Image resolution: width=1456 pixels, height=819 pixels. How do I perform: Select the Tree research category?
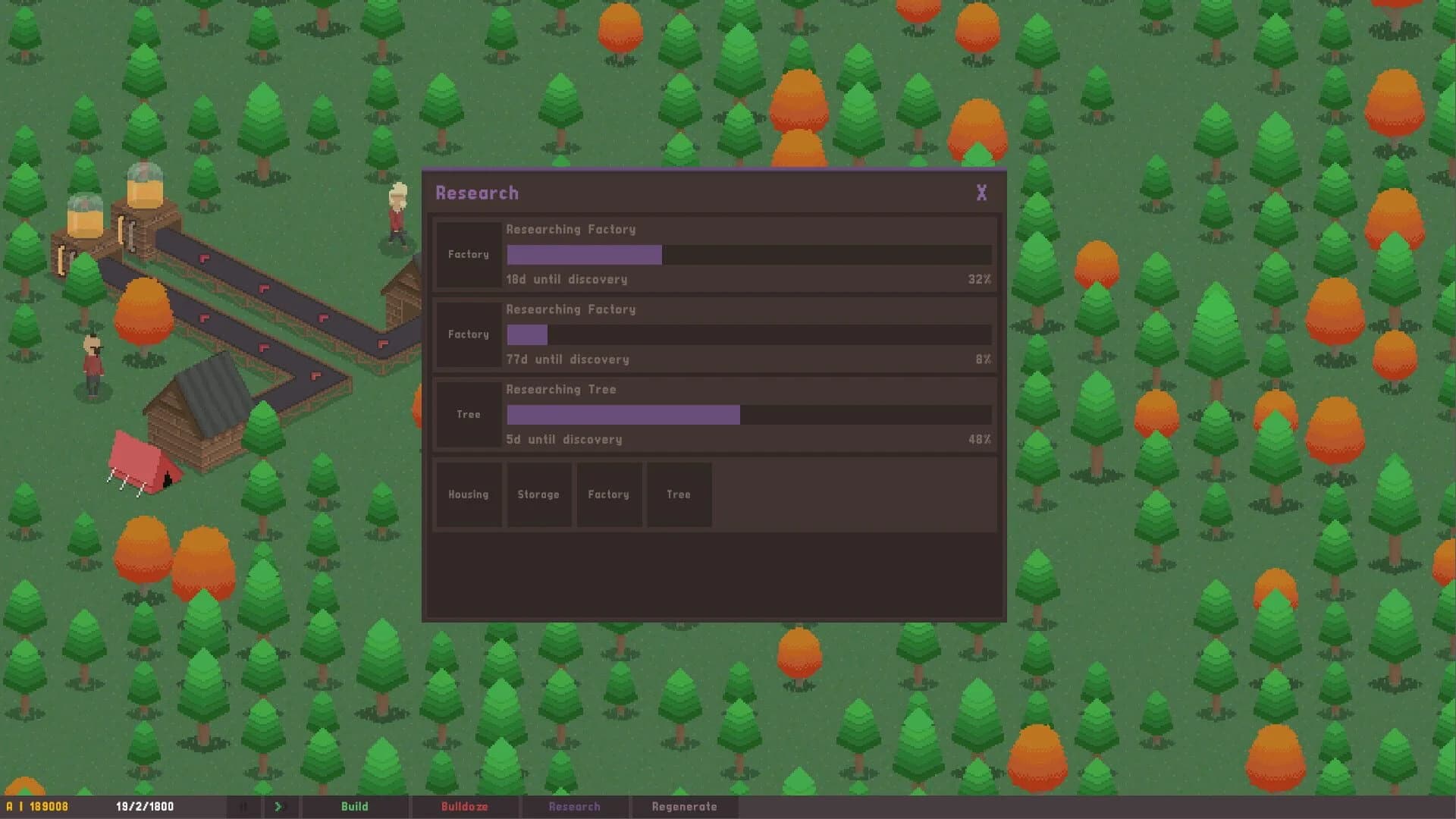(x=678, y=494)
